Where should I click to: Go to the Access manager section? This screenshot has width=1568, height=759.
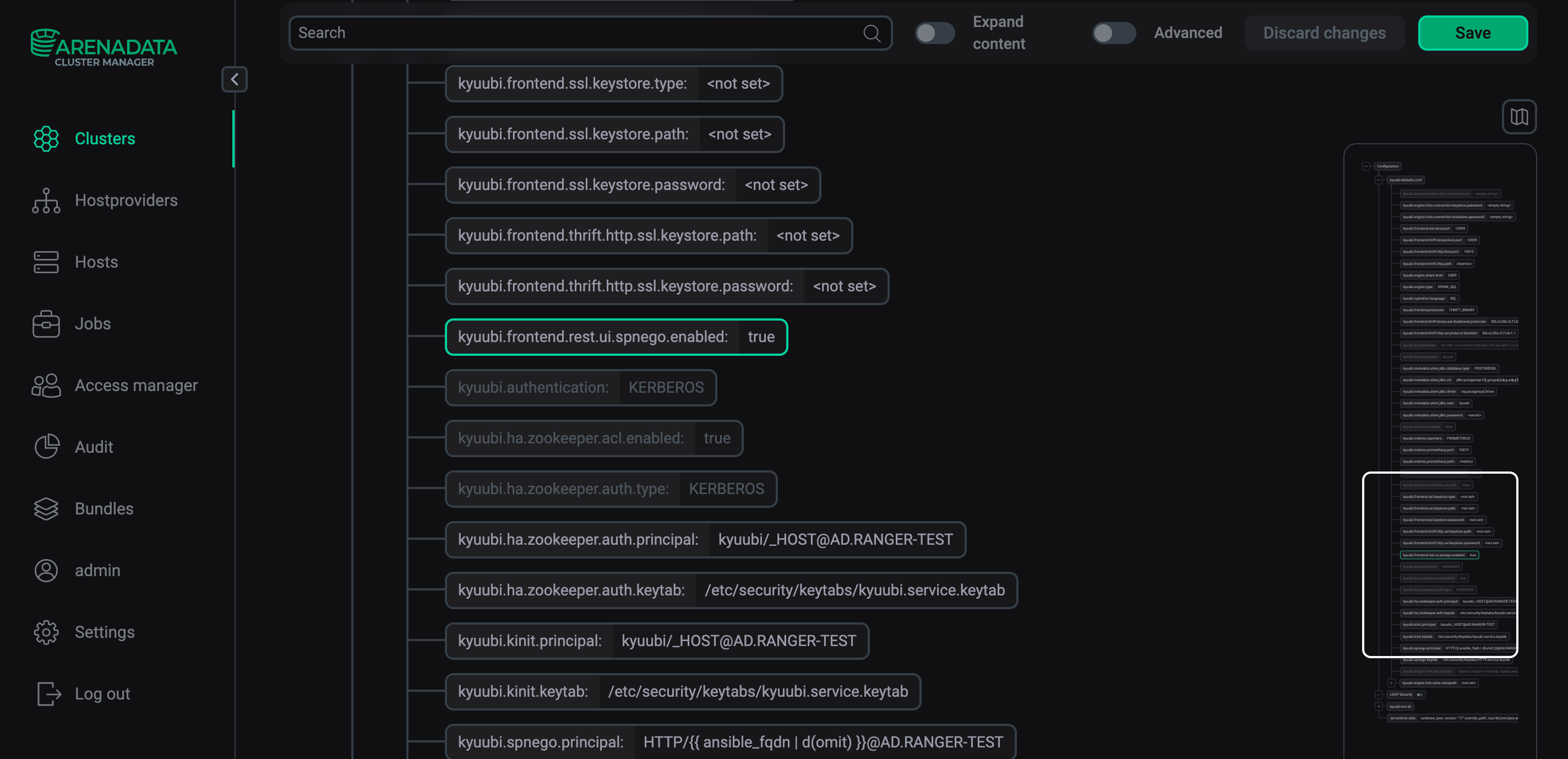click(x=136, y=386)
